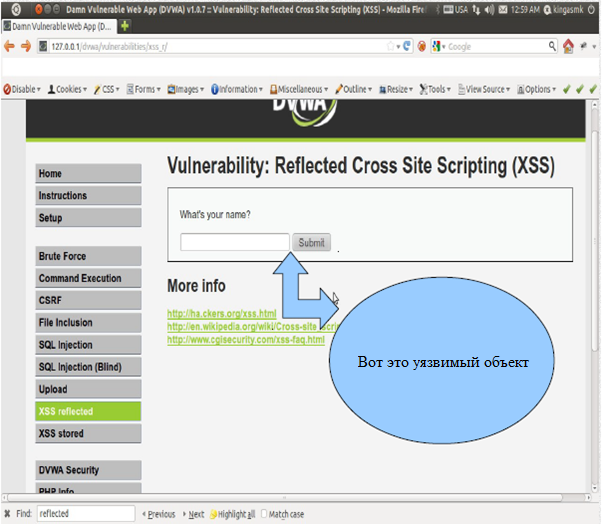
Task: Click the browser back arrow
Action: 9,46
